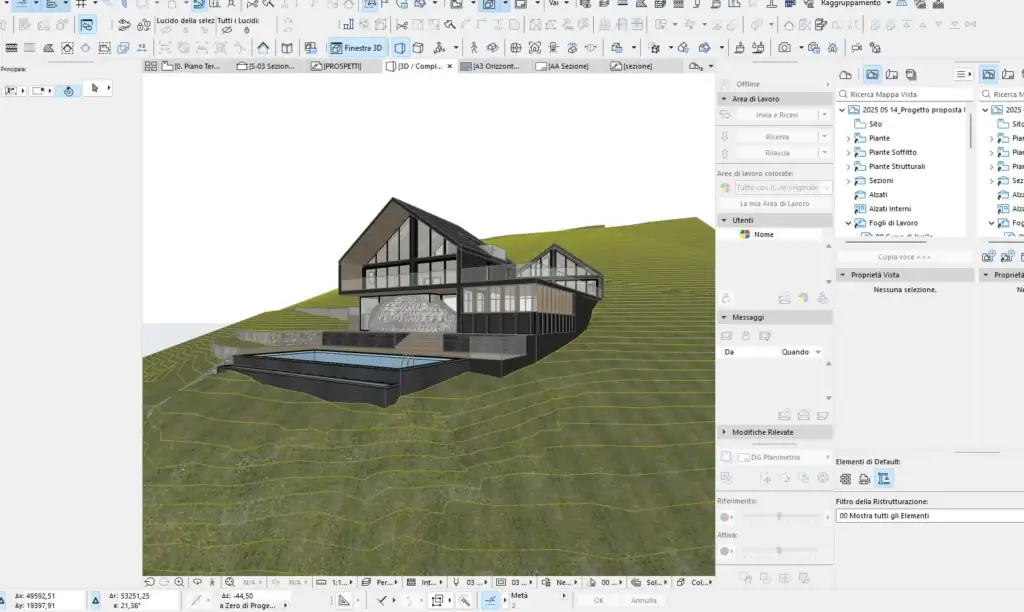Adjust the Riferimento transparency slider
Viewport: 1024px width, 612px height.
pyautogui.click(x=780, y=517)
